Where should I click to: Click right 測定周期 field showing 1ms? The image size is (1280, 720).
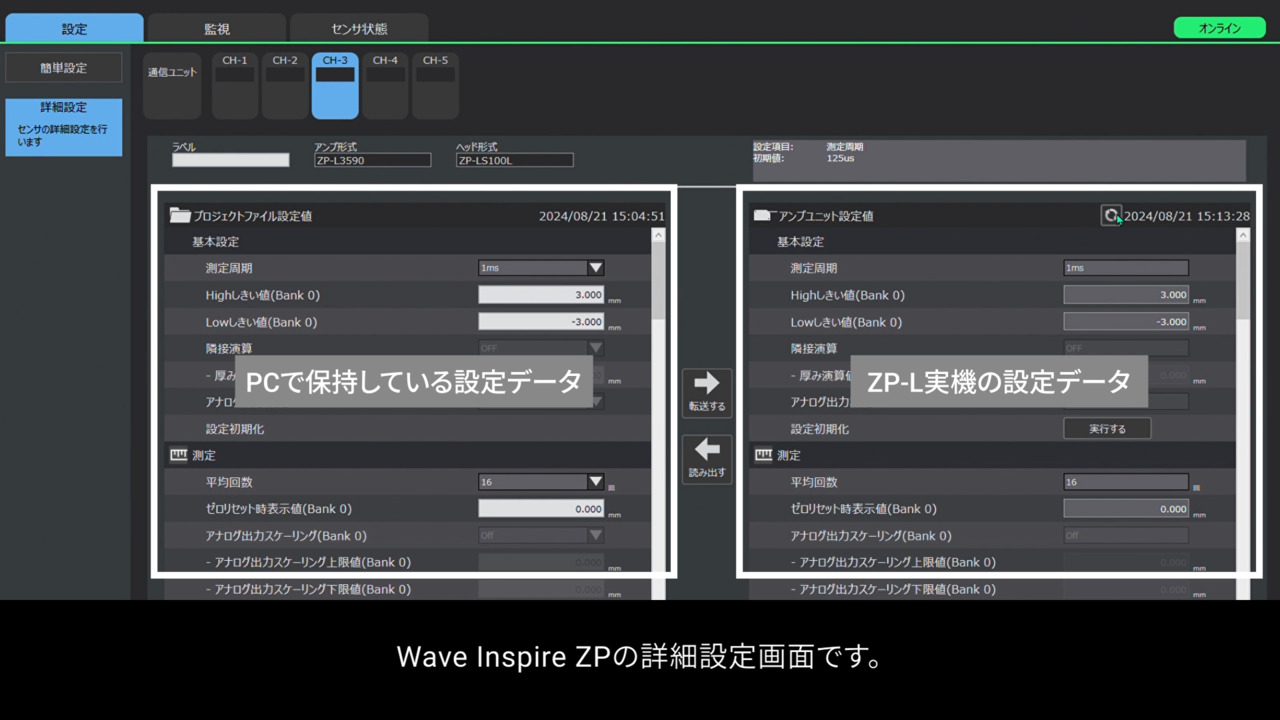(1126, 268)
